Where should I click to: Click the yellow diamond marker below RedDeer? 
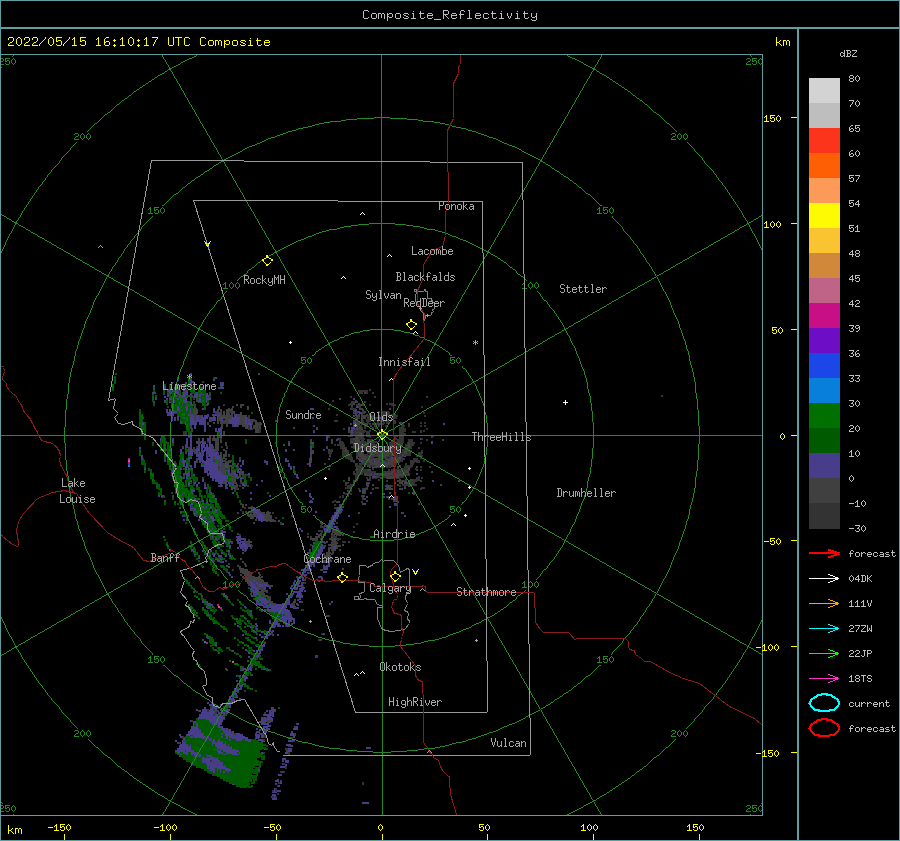(x=412, y=325)
